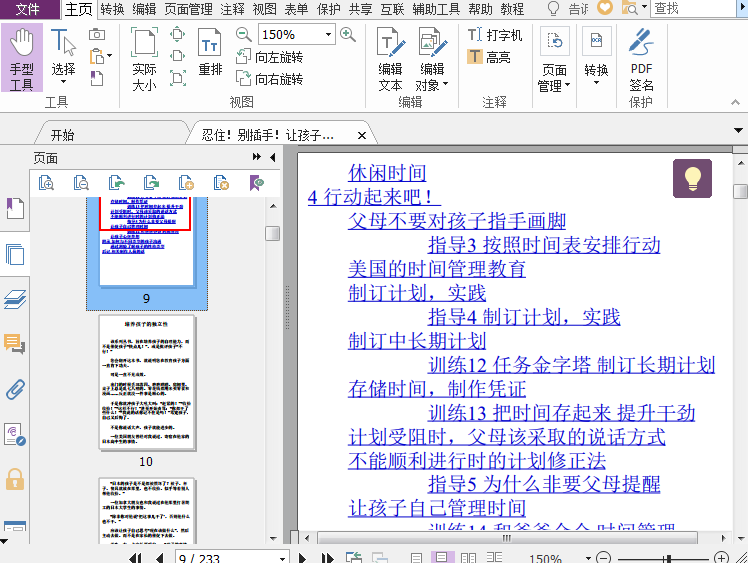Follow link 4 行动起来吧！
748x563 pixels.
coord(374,197)
